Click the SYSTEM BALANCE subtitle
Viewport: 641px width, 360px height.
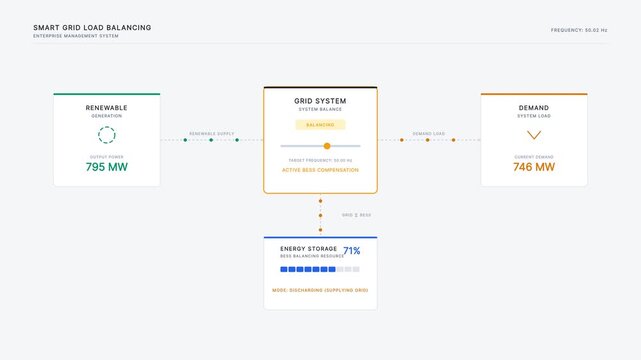click(320, 110)
